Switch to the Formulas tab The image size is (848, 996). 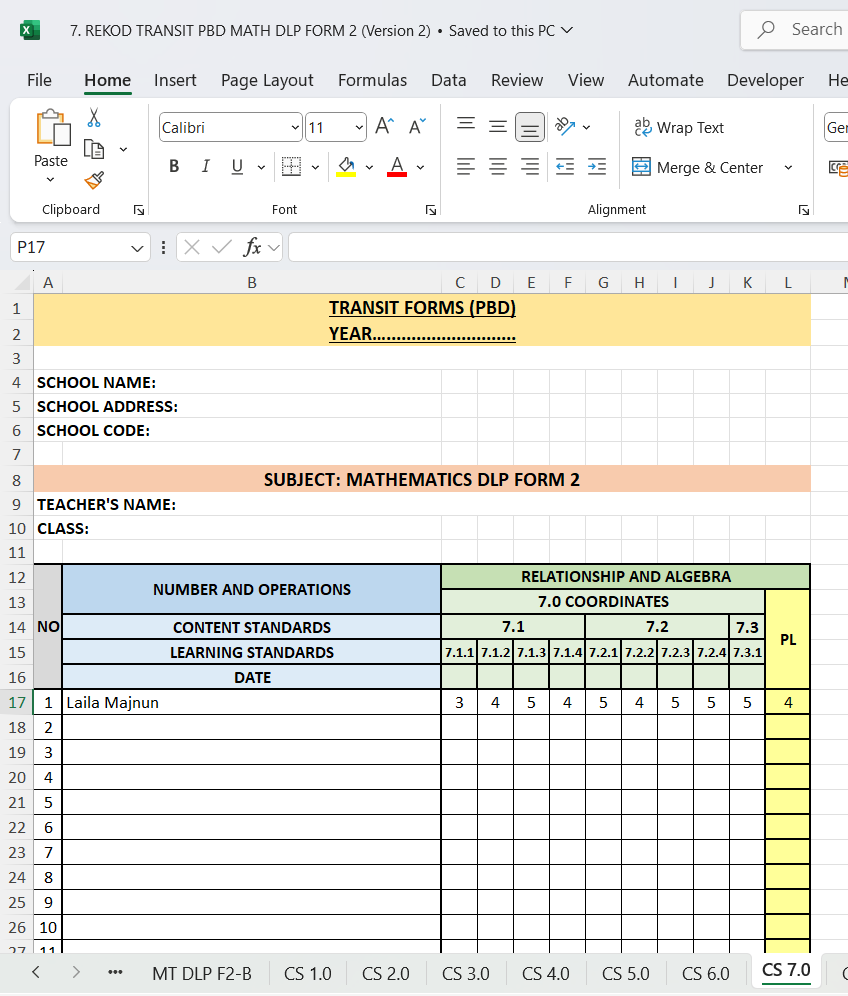point(372,80)
